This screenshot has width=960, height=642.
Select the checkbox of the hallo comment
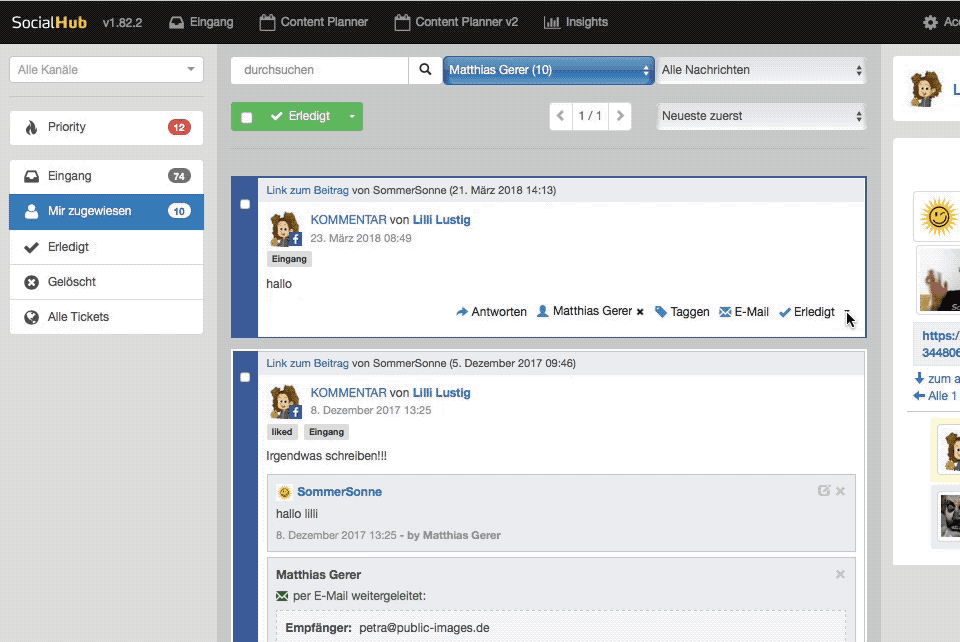pos(245,204)
